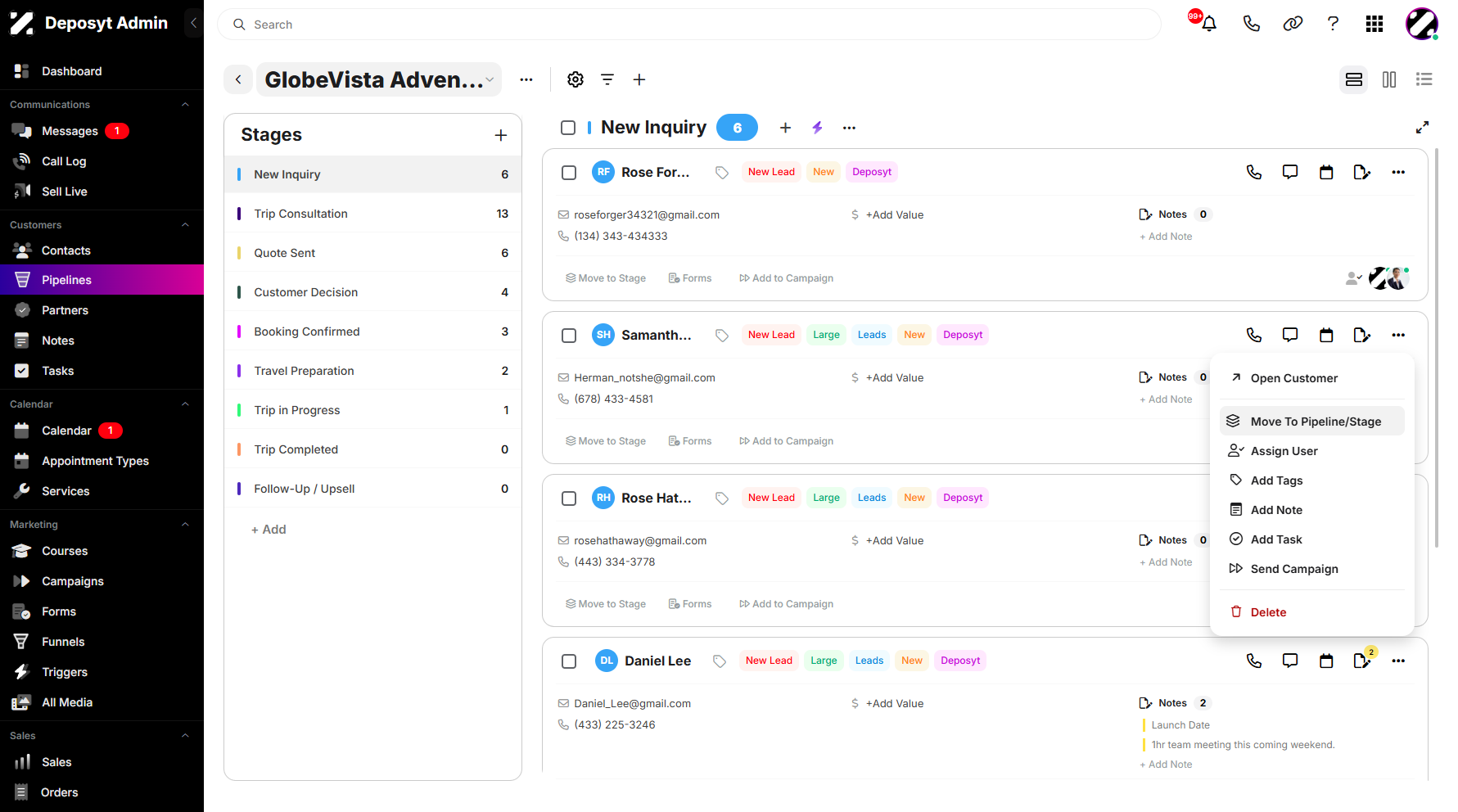Expand the pipeline view fullscreen arrows
The width and height of the screenshot is (1458, 812).
pyautogui.click(x=1423, y=127)
